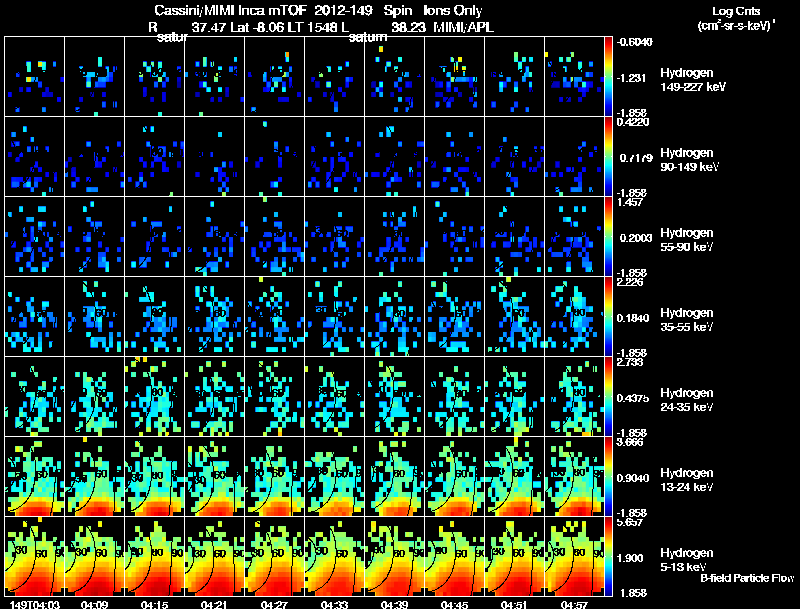This screenshot has width=800, height=609.
Task: Click the 04:57 time axis label
Action: 574,604
